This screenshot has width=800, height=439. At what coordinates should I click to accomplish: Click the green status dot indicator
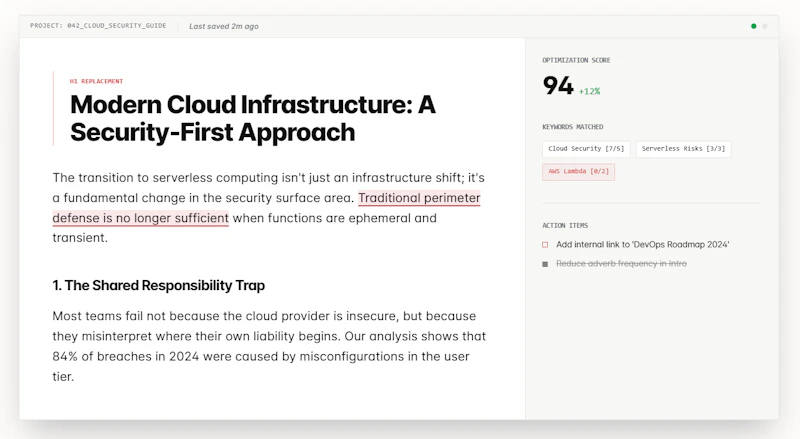(x=754, y=26)
